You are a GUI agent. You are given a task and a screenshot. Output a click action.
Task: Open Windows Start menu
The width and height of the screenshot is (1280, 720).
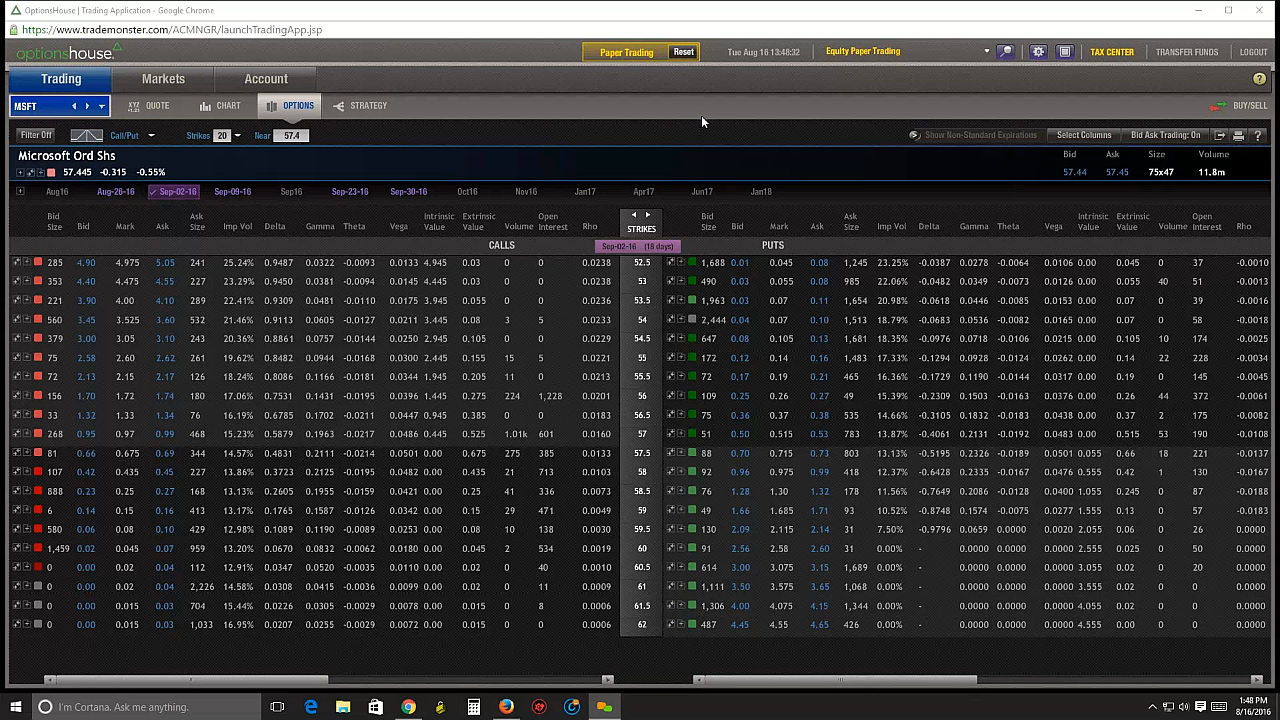coord(15,707)
